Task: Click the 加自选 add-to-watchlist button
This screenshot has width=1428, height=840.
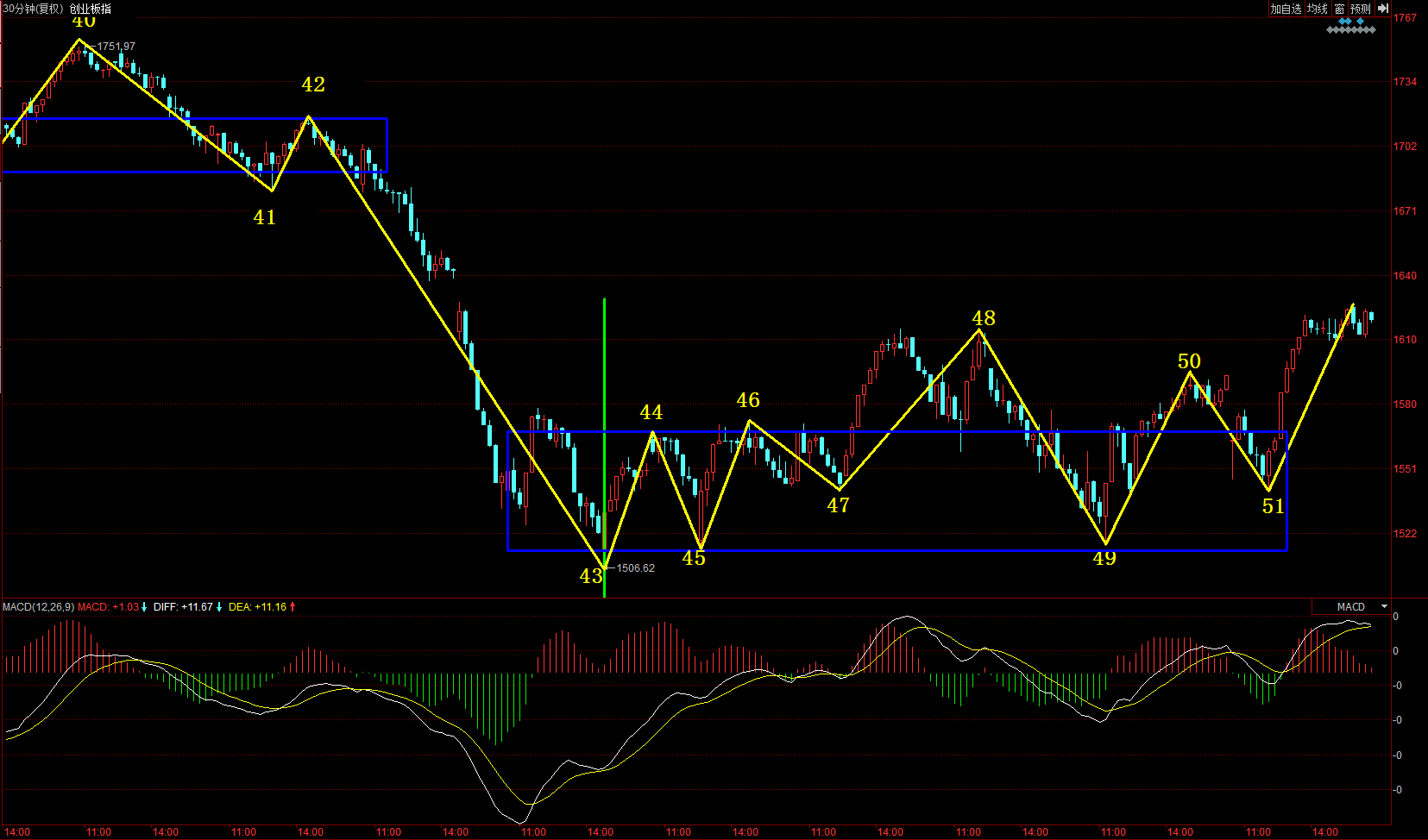Action: pos(1285,9)
